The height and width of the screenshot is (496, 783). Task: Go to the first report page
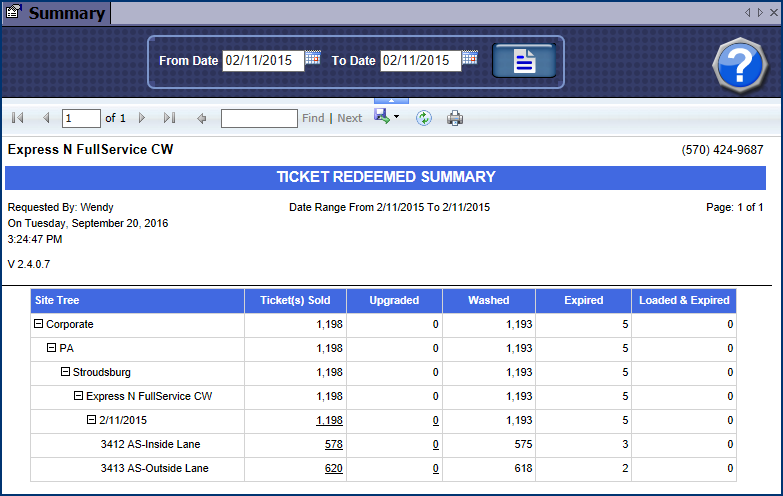click(18, 118)
